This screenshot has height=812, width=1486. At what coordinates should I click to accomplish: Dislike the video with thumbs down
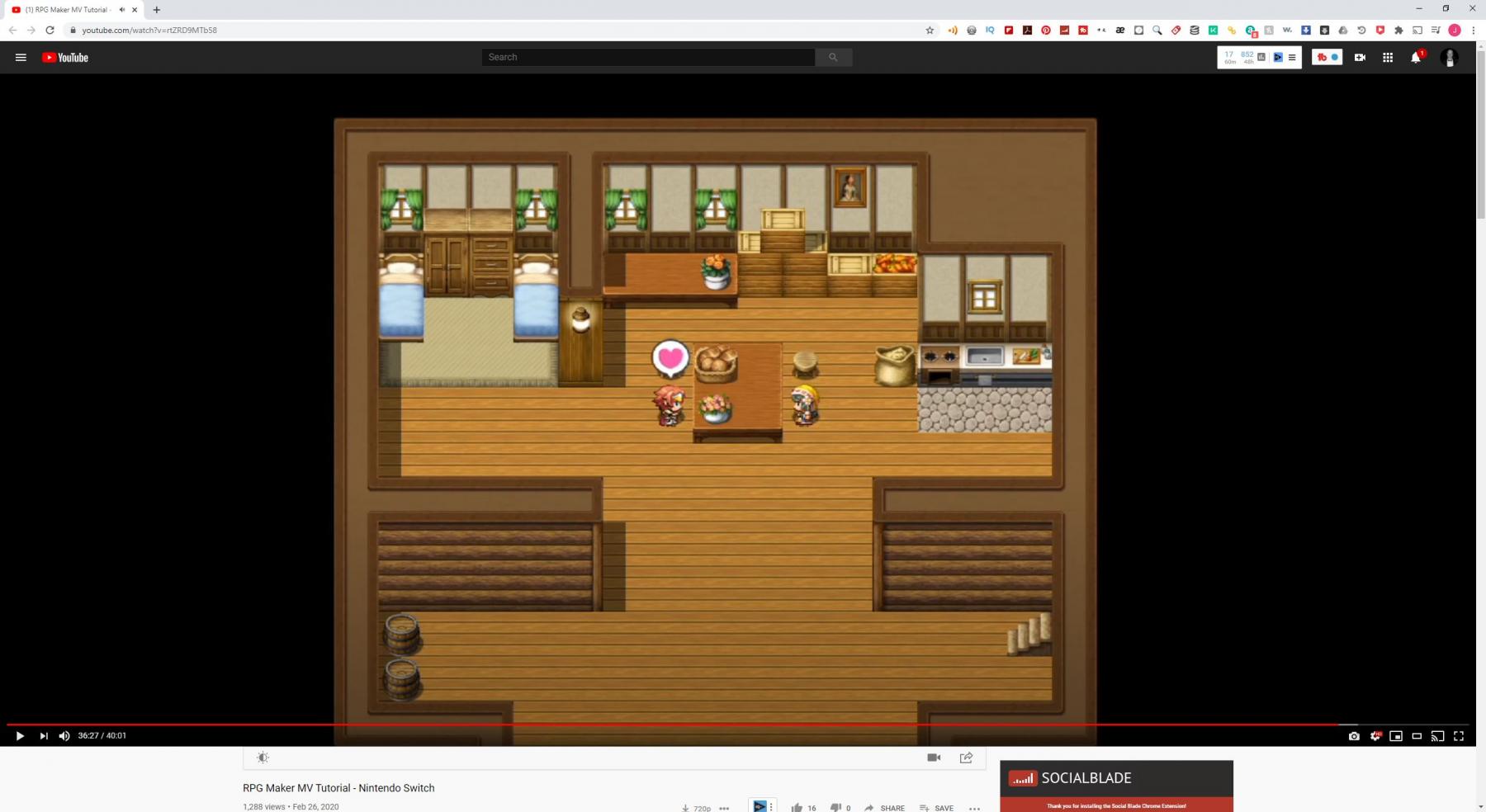835,808
